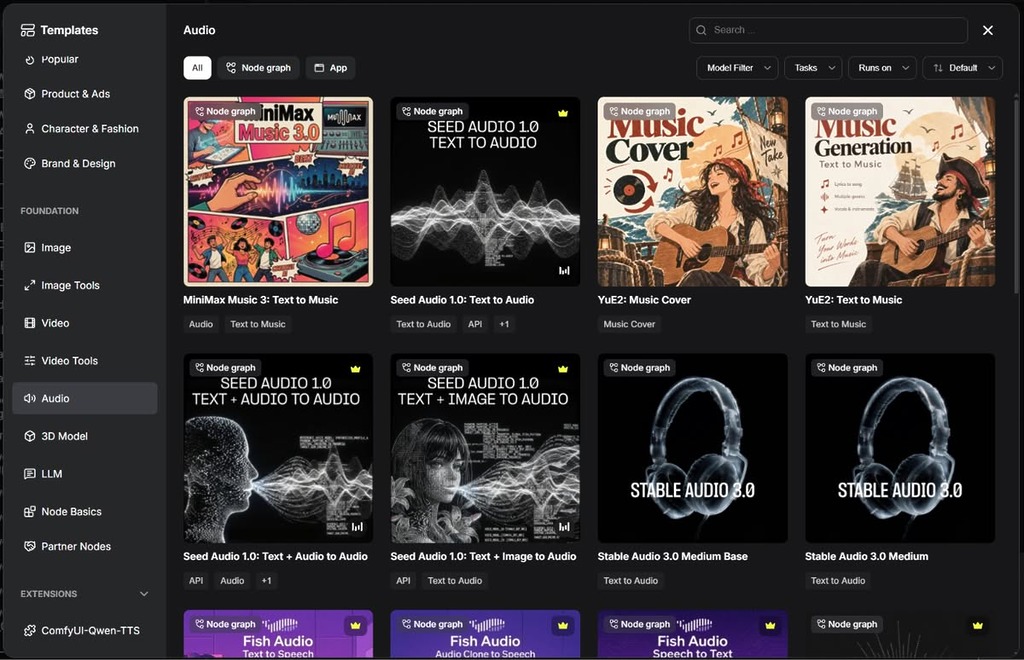Click the API tag under Seed Audio Text to Audio
1024x660 pixels.
coord(475,324)
